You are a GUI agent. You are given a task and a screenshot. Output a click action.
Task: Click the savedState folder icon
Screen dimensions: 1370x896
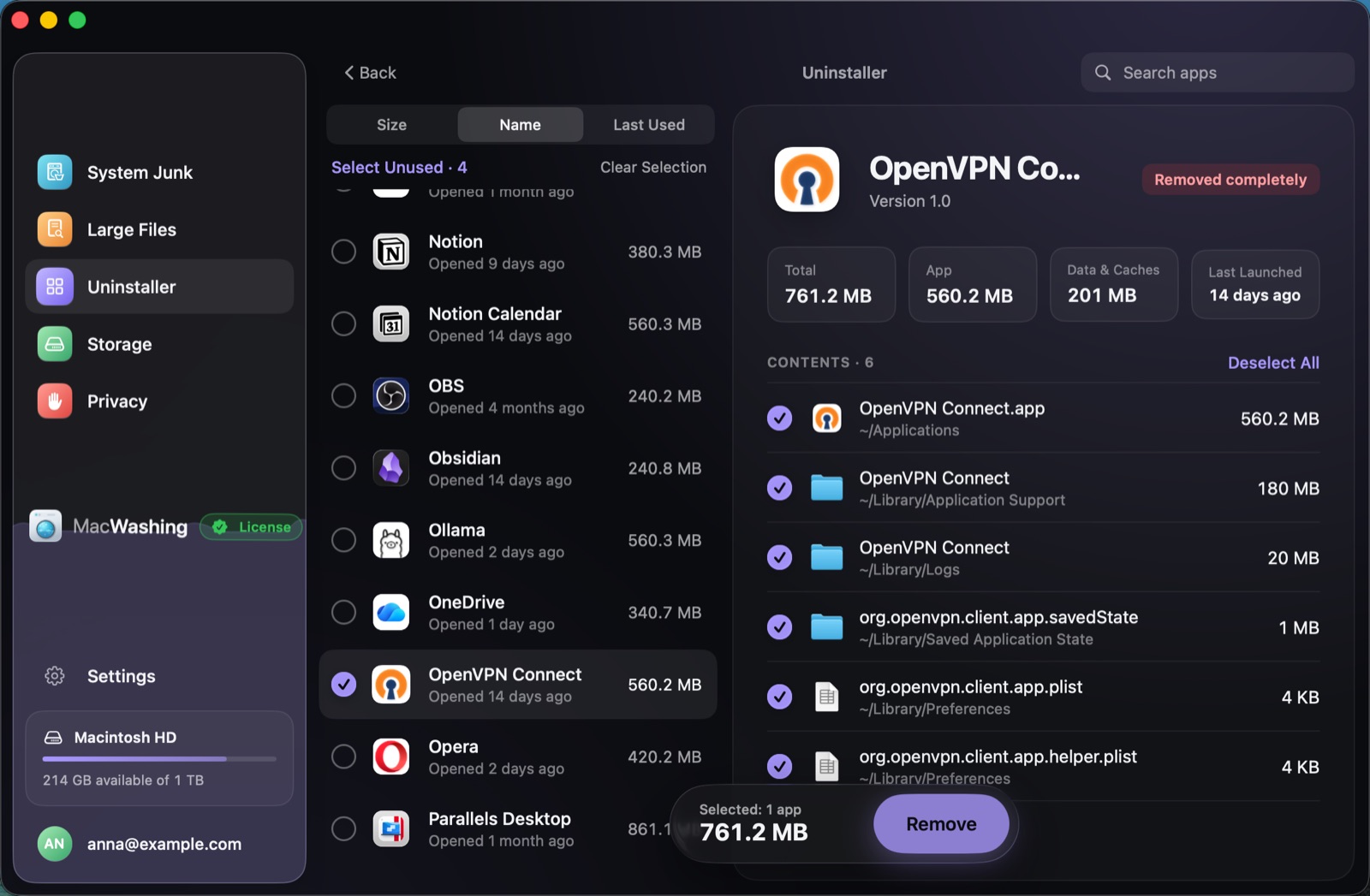826,627
